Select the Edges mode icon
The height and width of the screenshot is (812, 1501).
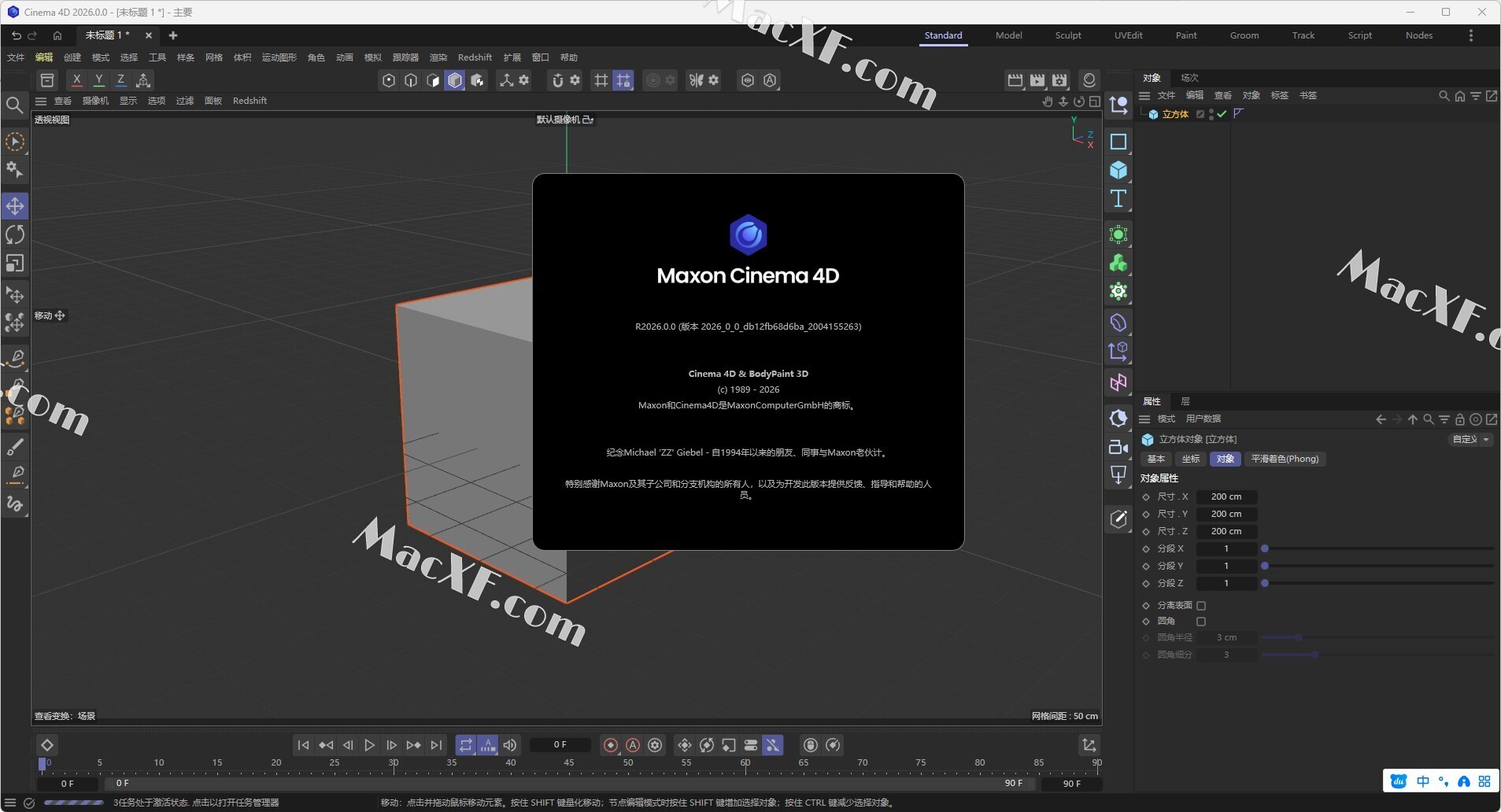point(410,80)
